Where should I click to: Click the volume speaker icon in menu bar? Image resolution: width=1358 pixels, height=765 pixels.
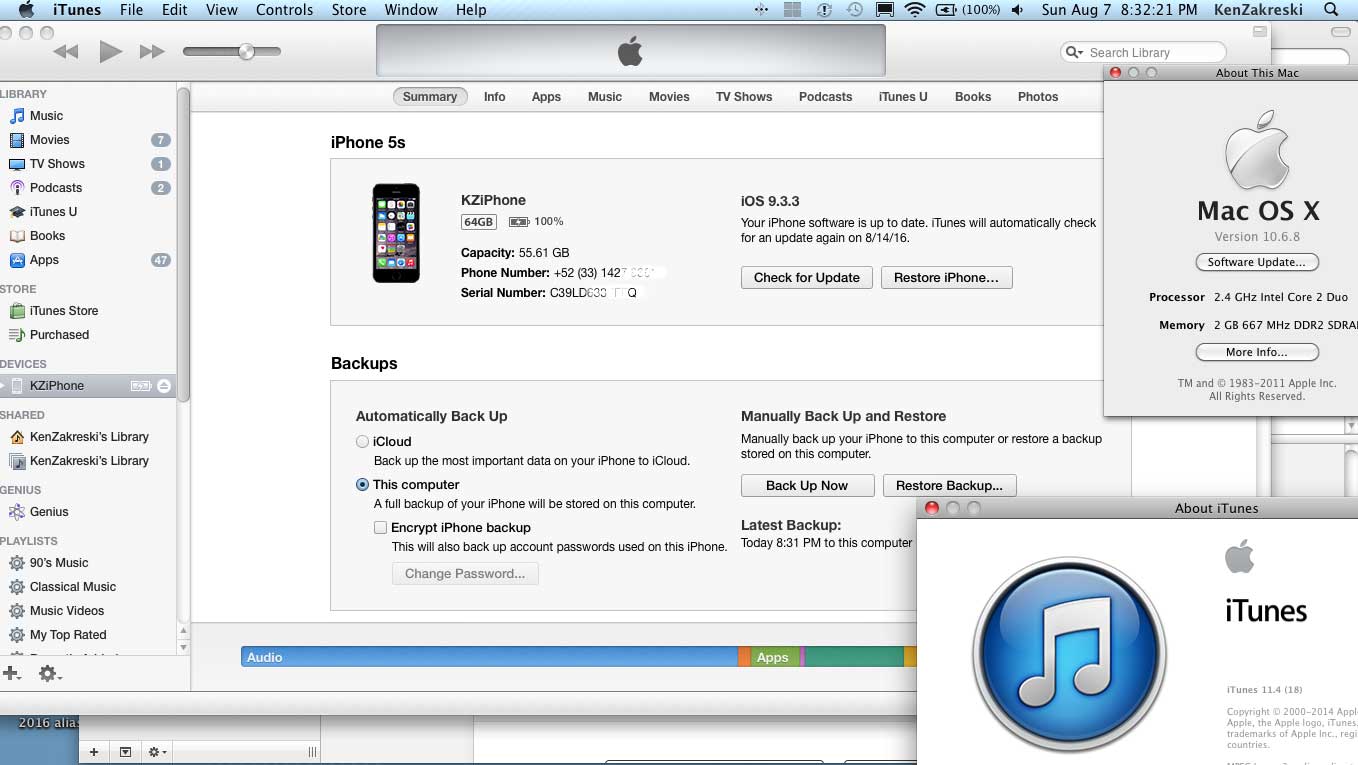click(1017, 10)
